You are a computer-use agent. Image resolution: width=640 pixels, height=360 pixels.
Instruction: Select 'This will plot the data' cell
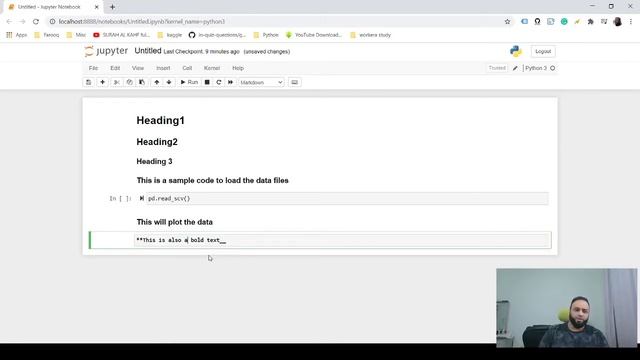[x=175, y=222]
